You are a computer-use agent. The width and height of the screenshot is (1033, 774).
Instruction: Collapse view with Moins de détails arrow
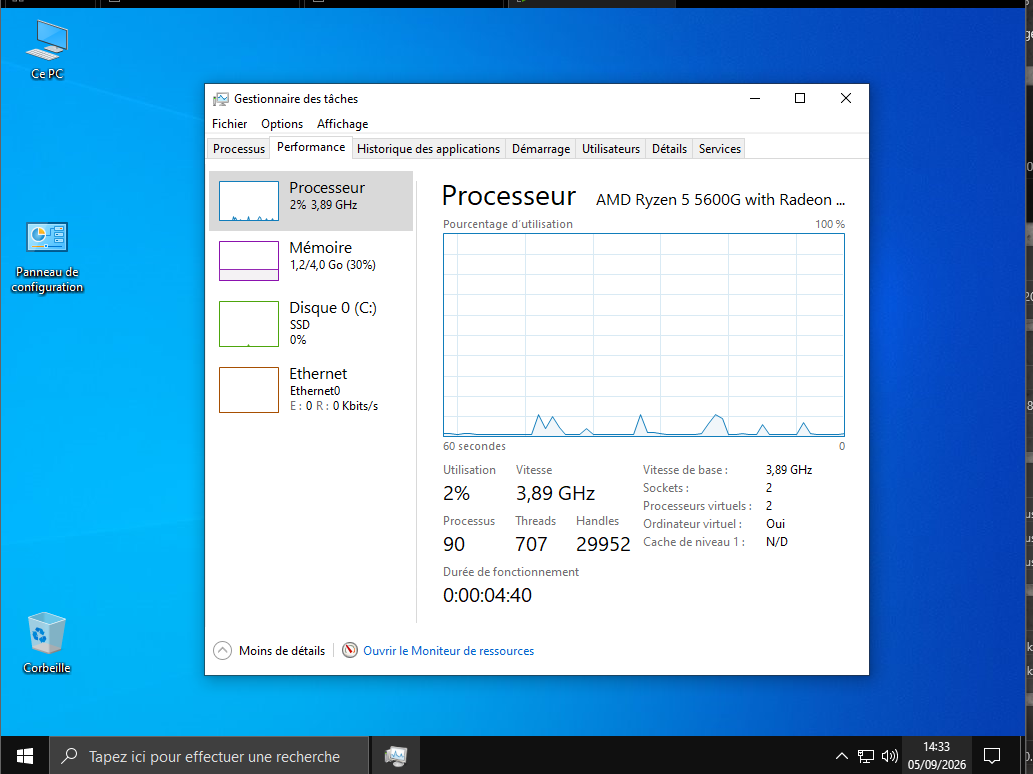(223, 651)
